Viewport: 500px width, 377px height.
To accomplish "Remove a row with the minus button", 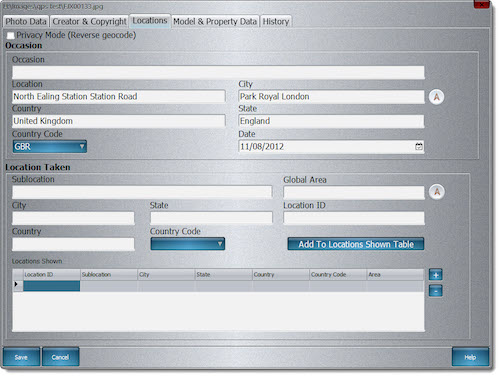I will point(436,291).
